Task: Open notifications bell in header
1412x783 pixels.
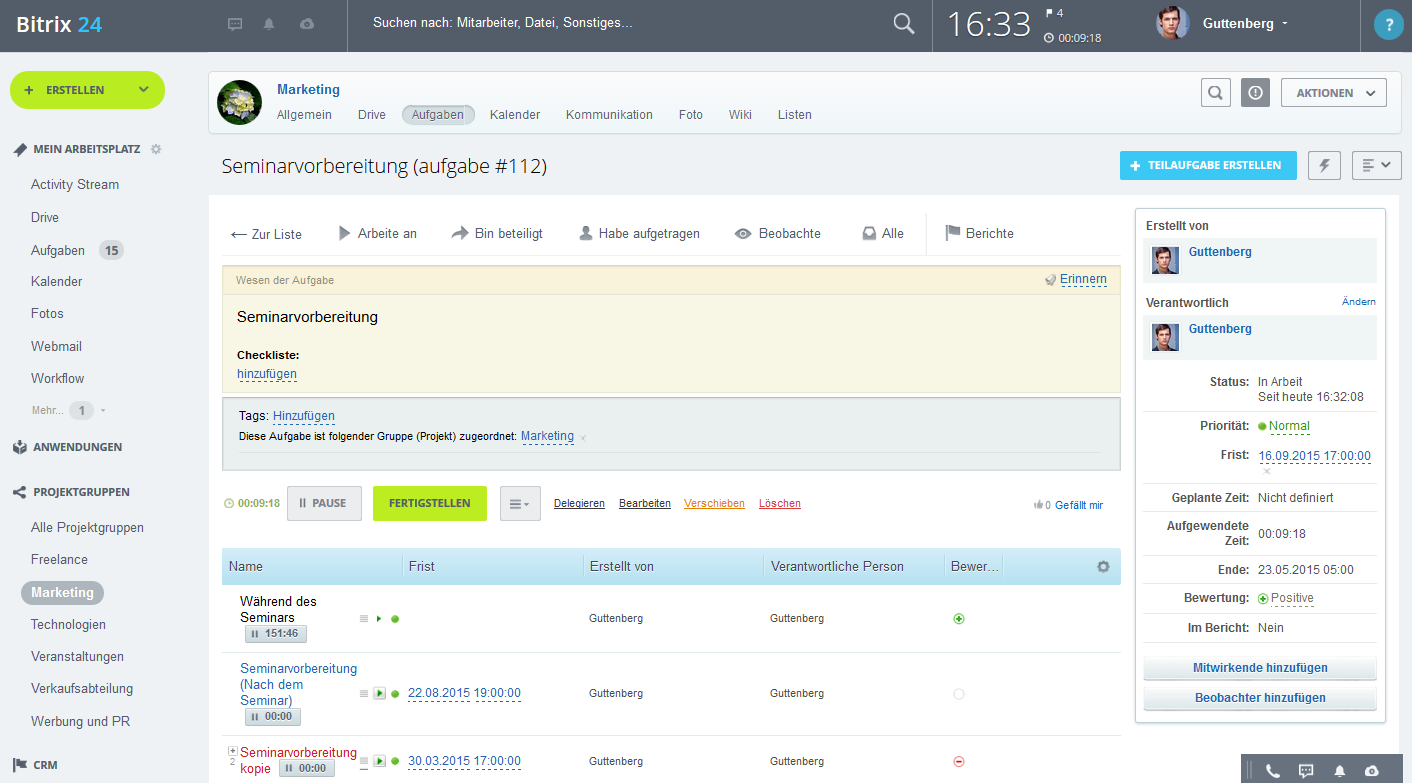Action: 269,24
